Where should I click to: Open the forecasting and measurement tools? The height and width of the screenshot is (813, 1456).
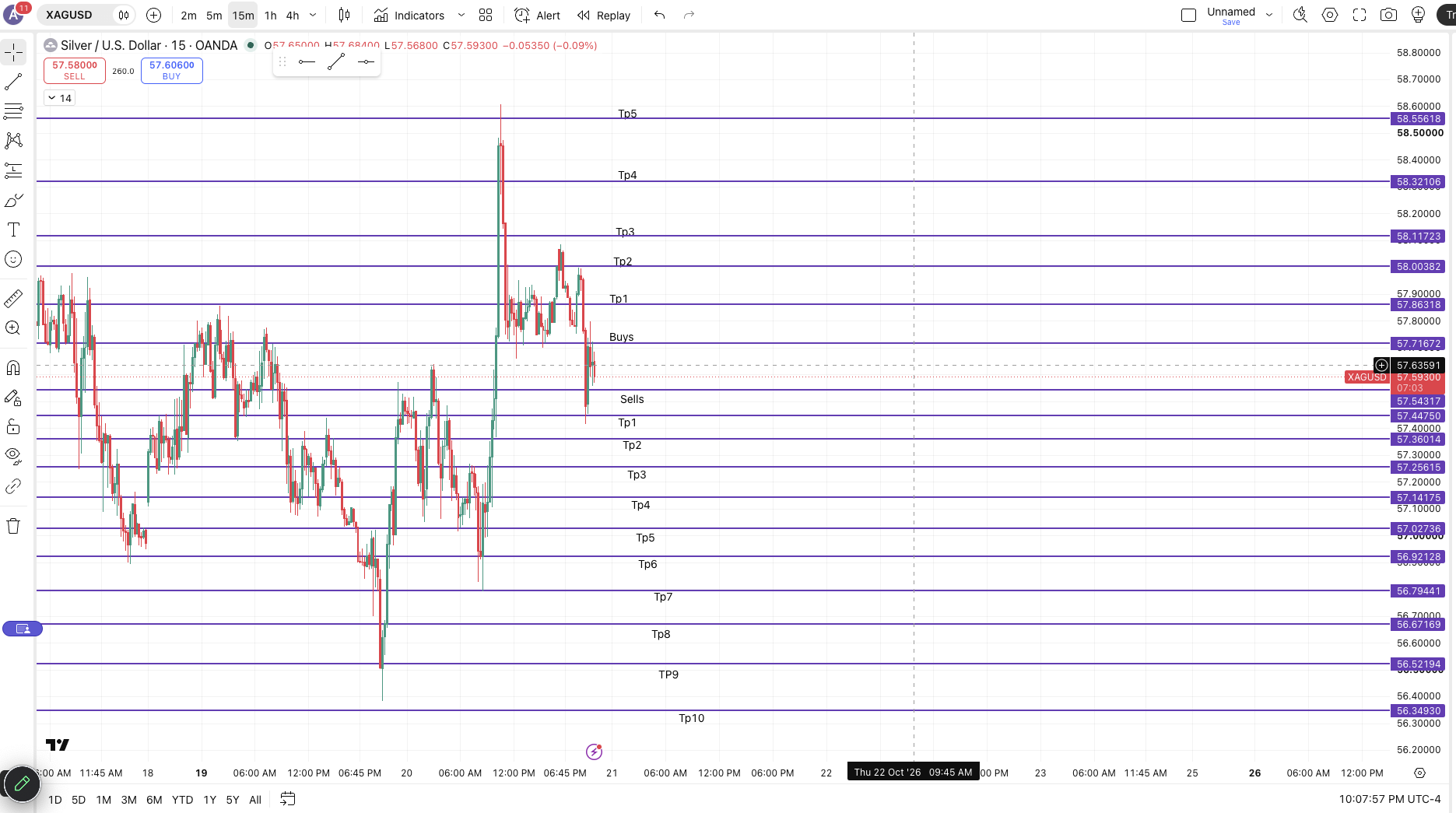coord(14,170)
